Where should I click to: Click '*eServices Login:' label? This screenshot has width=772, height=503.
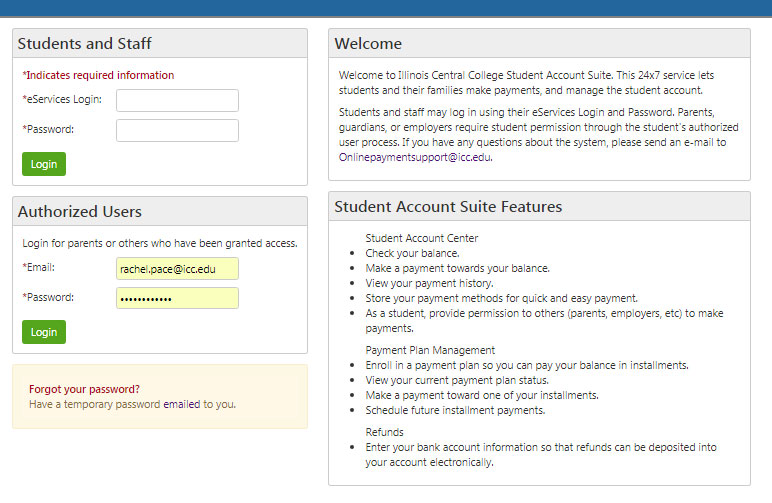point(62,99)
